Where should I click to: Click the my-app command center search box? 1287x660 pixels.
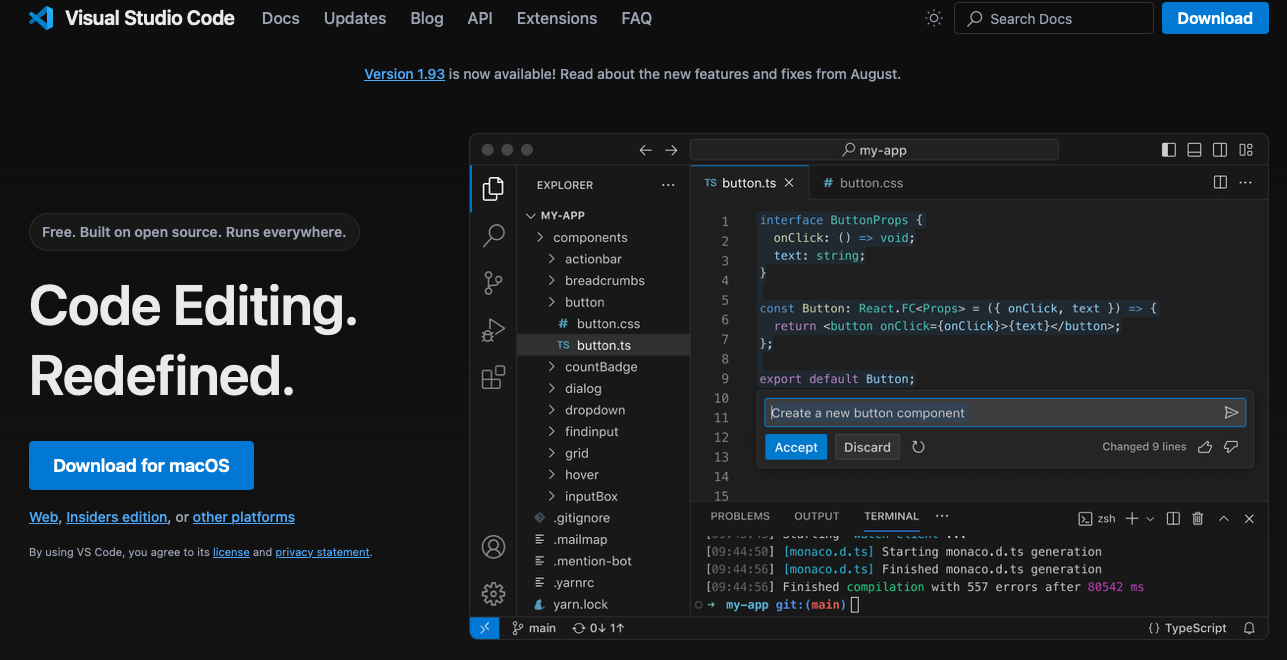(x=874, y=150)
